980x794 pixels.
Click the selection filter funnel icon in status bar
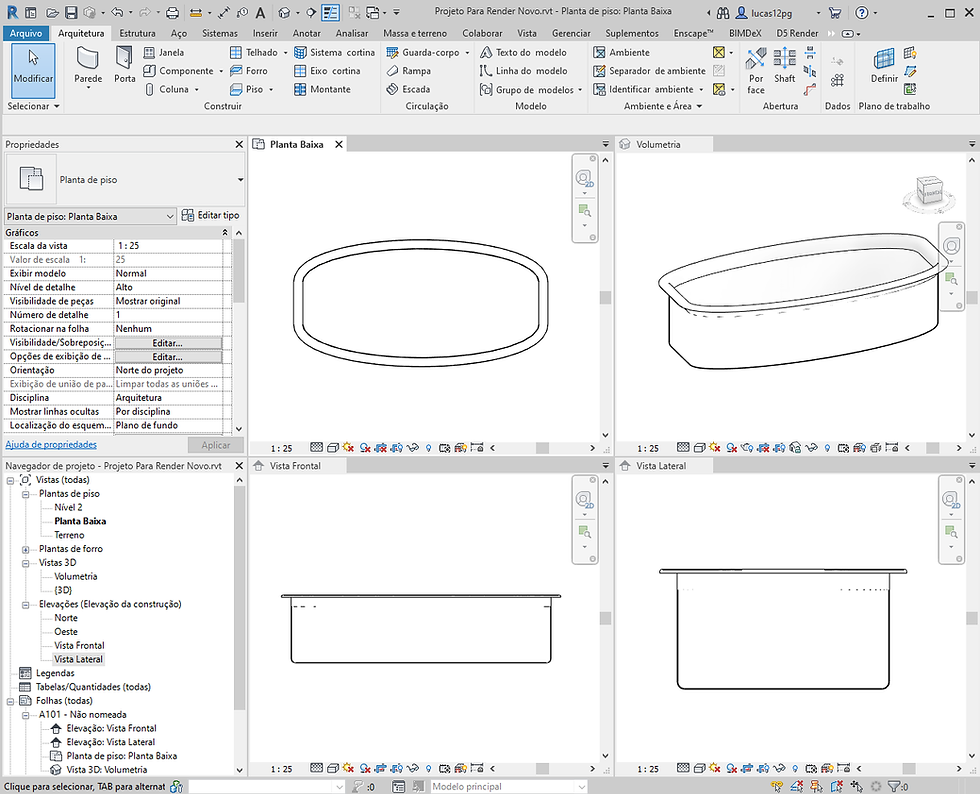click(894, 786)
